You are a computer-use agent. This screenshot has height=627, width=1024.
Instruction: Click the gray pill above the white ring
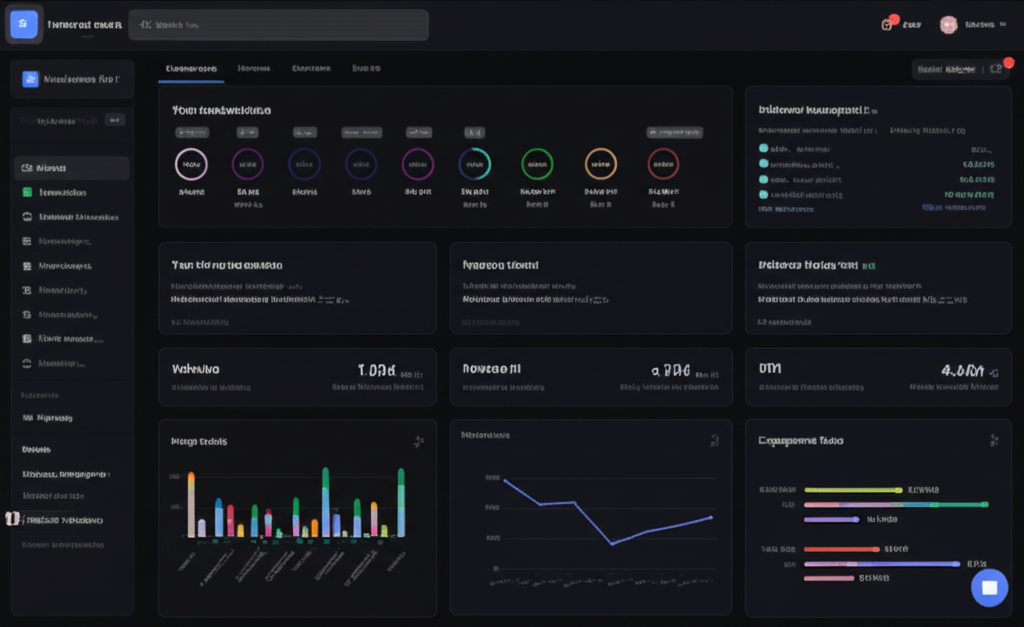point(192,133)
